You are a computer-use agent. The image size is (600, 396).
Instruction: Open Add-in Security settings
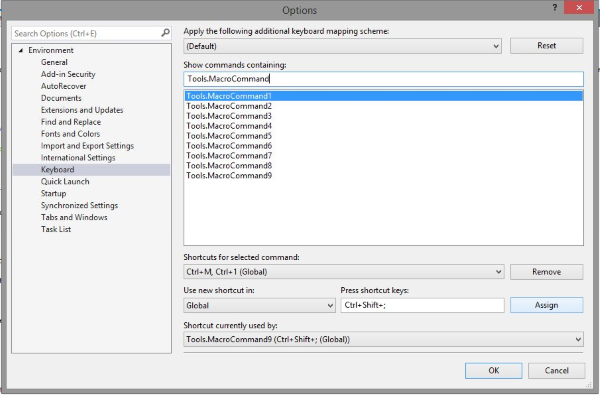[x=68, y=74]
